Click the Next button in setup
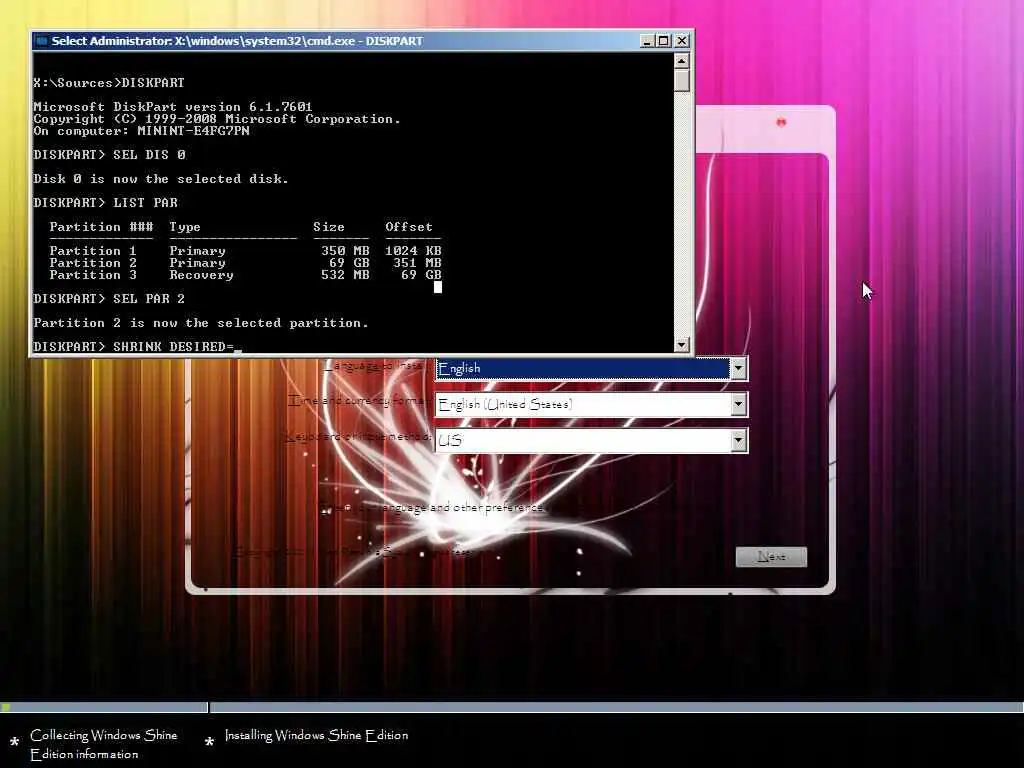This screenshot has width=1024, height=768. coord(771,556)
